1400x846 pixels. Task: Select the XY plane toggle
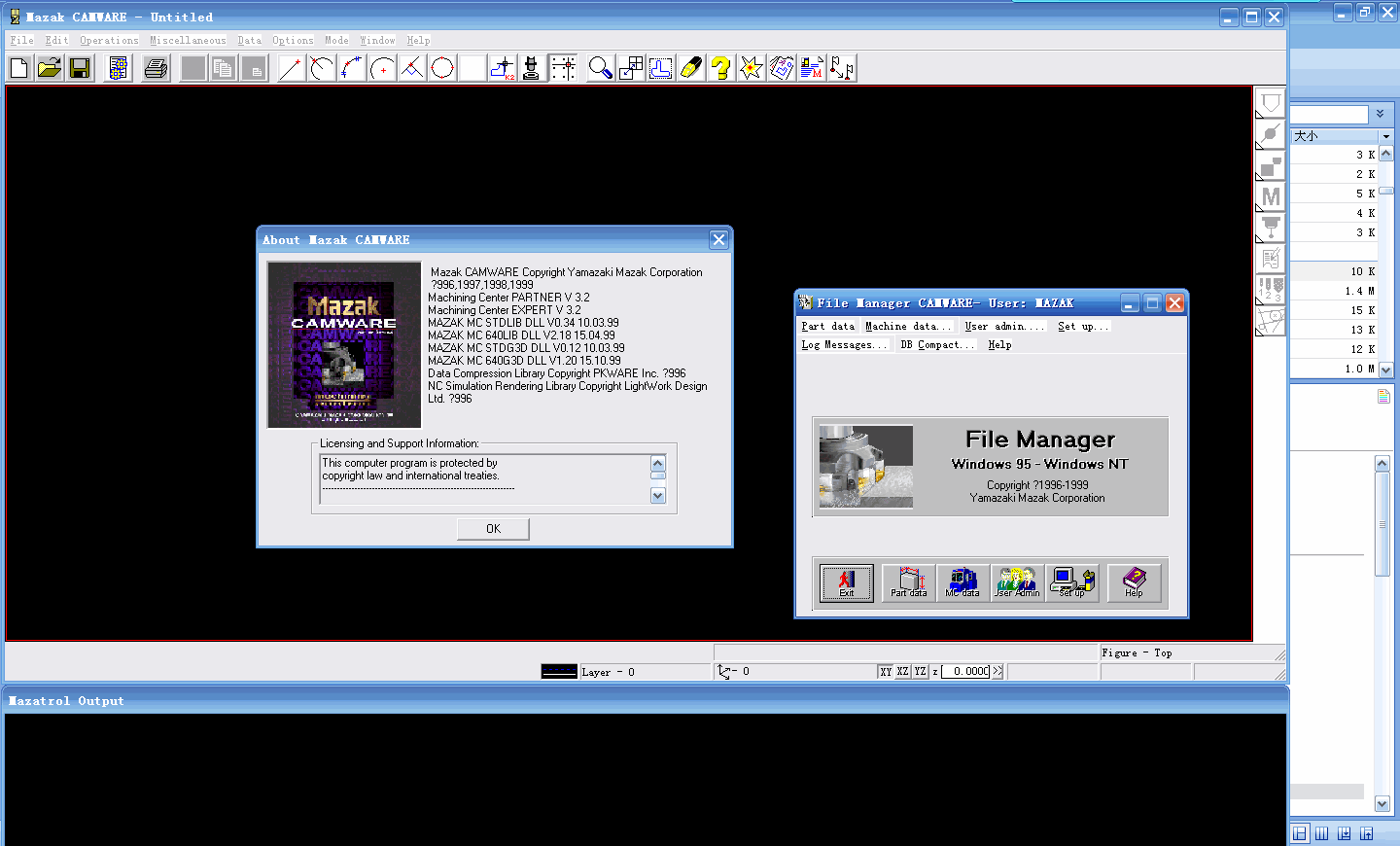[x=886, y=672]
